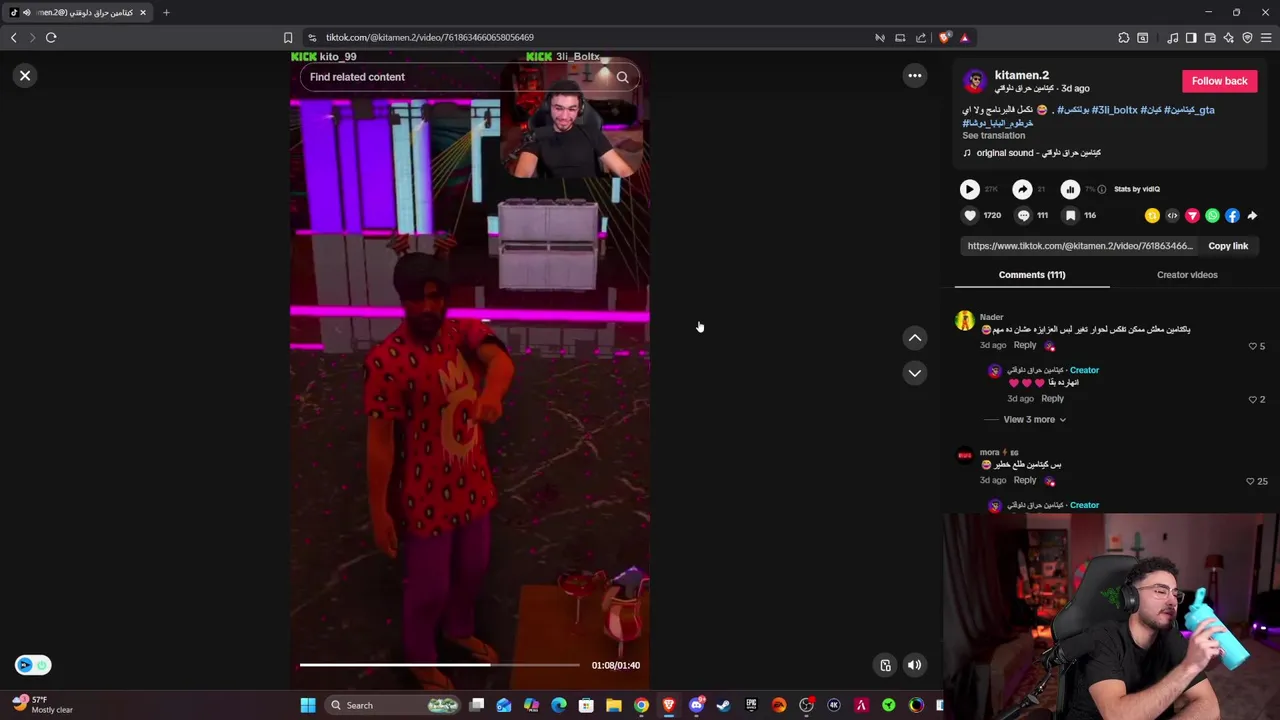Image resolution: width=1280 pixels, height=720 pixels.
Task: Click the vidIQ engagement bar chart icon
Action: point(1070,189)
